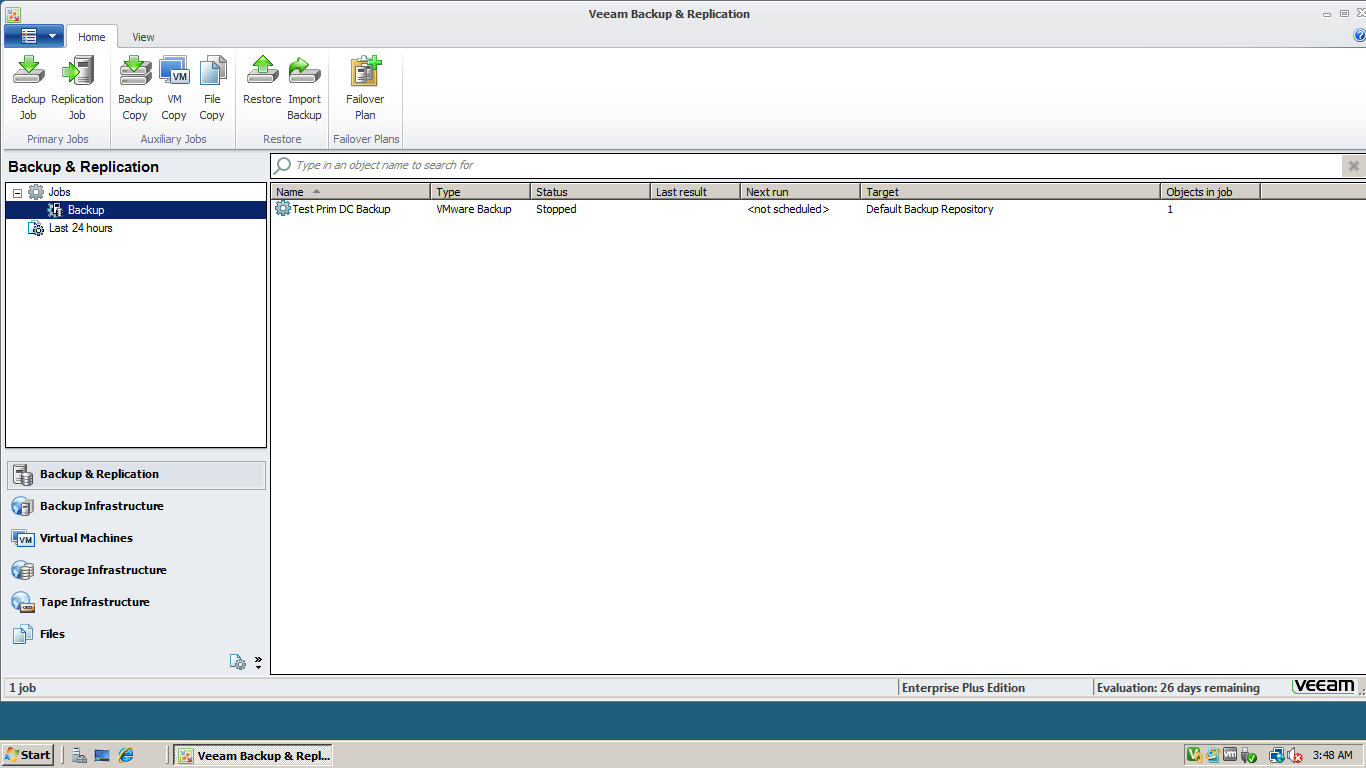Select the Last 24 hours tree node
1366x768 pixels.
(80, 228)
